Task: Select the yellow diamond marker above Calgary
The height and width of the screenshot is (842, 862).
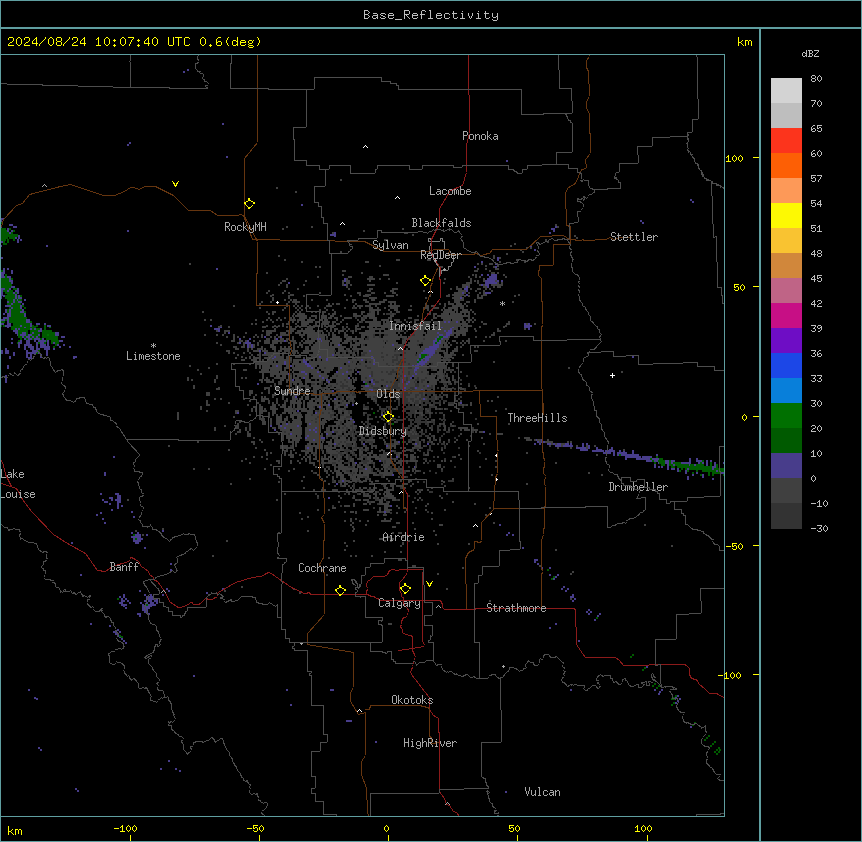Action: 405,589
